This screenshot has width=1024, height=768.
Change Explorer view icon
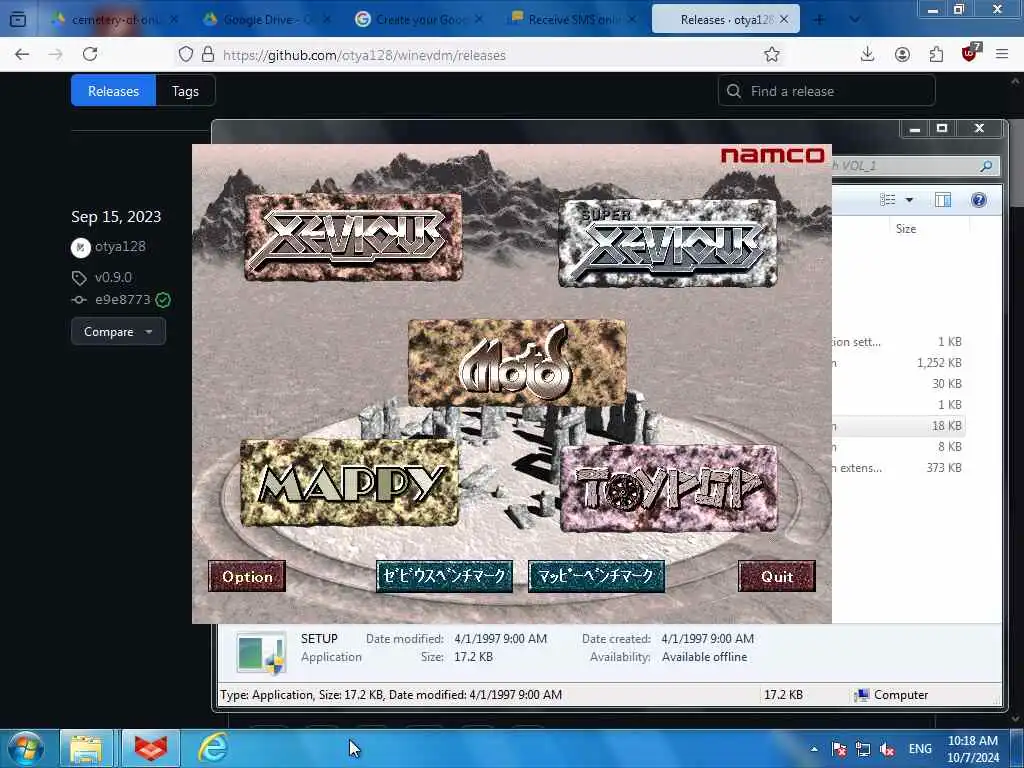pyautogui.click(x=888, y=200)
